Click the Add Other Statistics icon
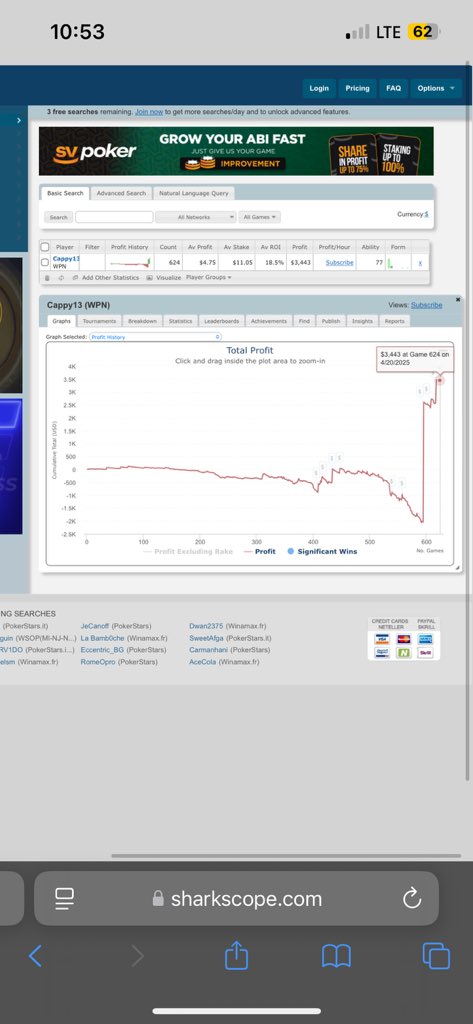The height and width of the screenshot is (1024, 473). coord(75,278)
